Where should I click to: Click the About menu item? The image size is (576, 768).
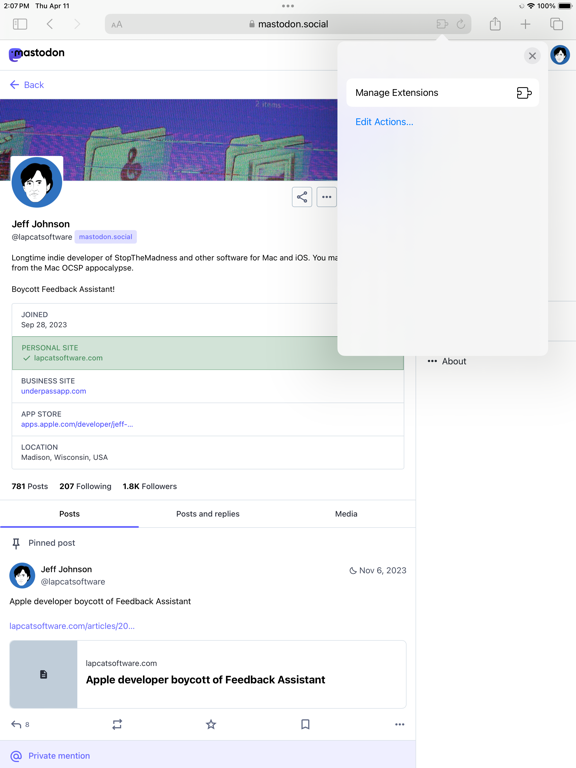(447, 361)
